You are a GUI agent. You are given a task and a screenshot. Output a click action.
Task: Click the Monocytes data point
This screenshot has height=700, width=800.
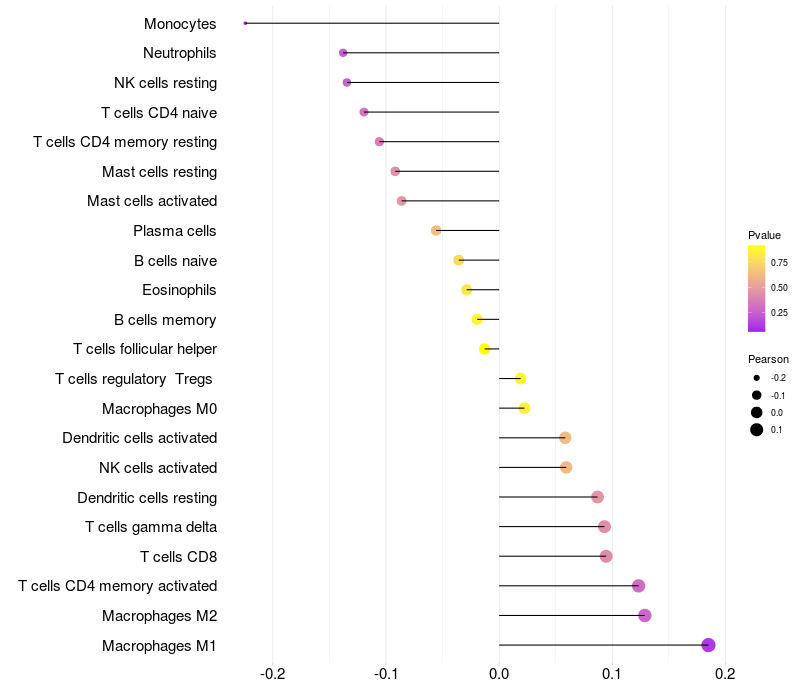point(245,23)
